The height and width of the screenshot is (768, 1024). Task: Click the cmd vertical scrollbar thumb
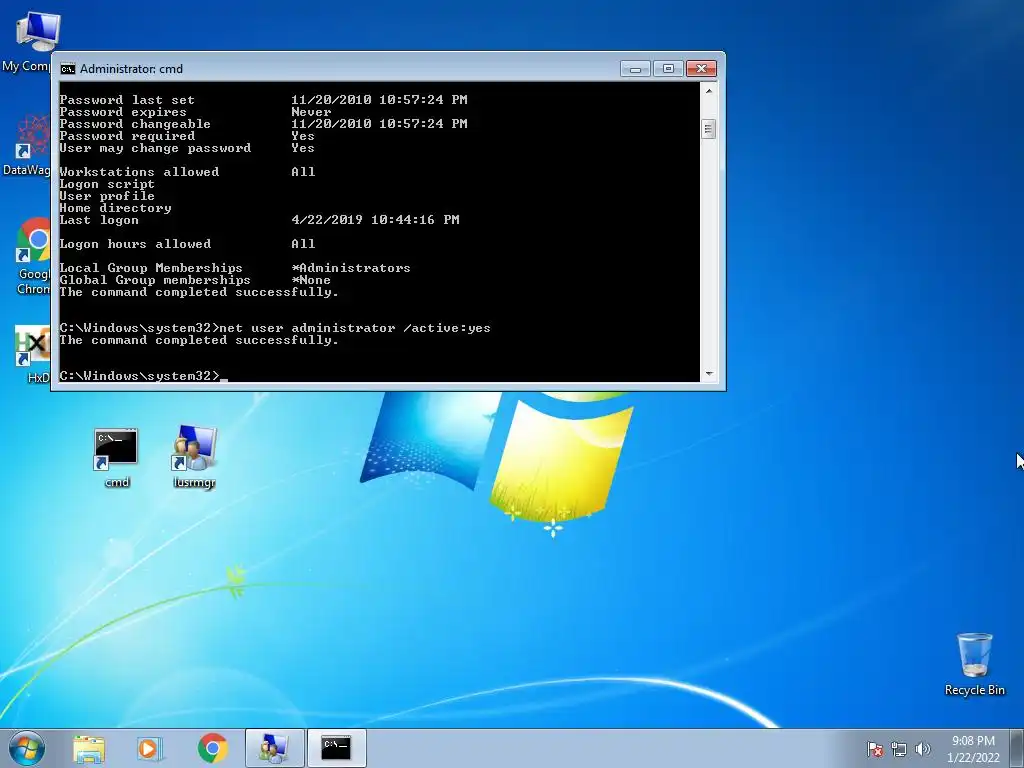tap(709, 129)
